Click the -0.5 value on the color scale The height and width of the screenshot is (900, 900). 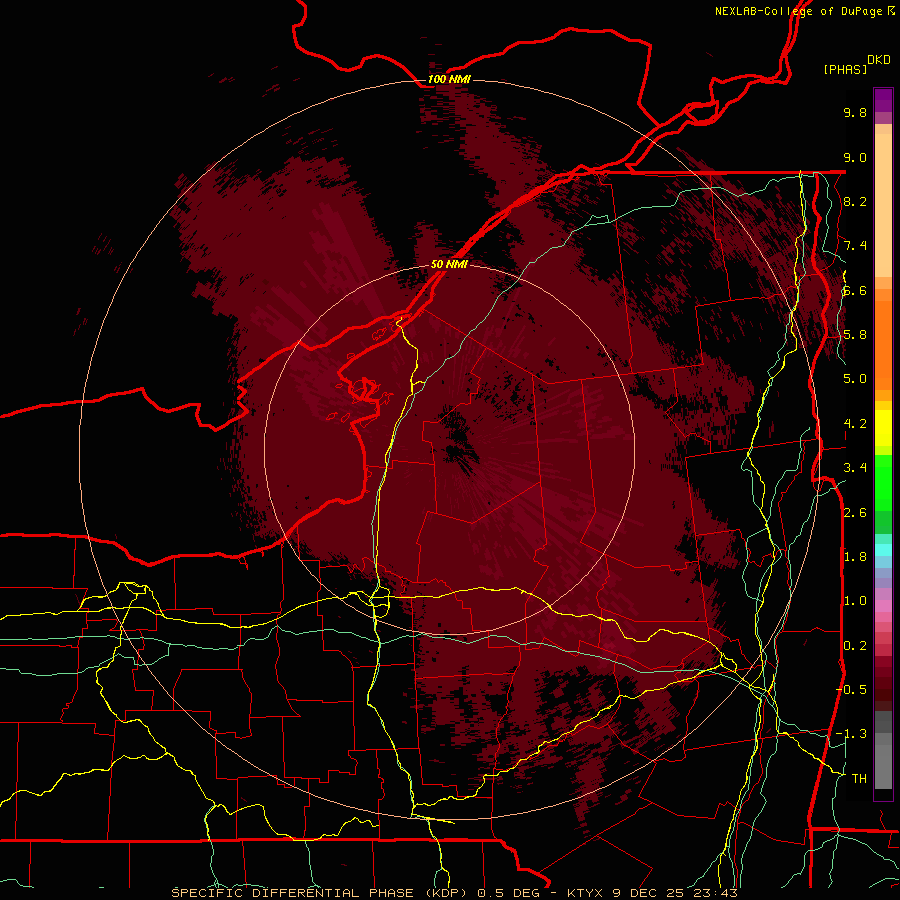tap(851, 689)
